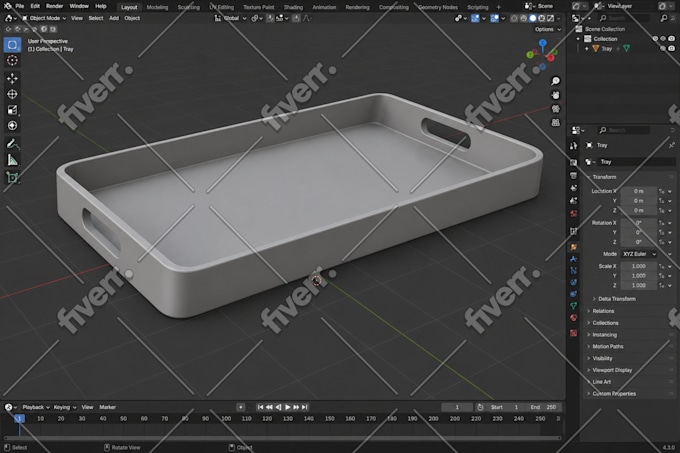Toggle timeline auto keying record button

click(241, 407)
